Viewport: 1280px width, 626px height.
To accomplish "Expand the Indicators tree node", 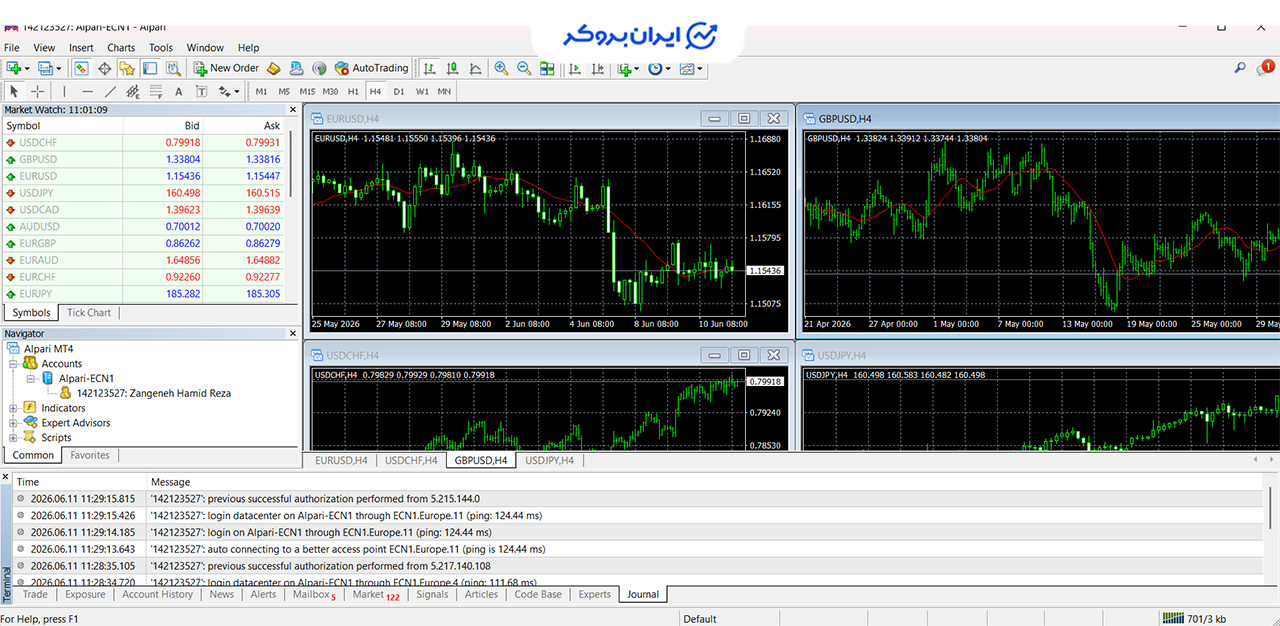I will coord(13,408).
